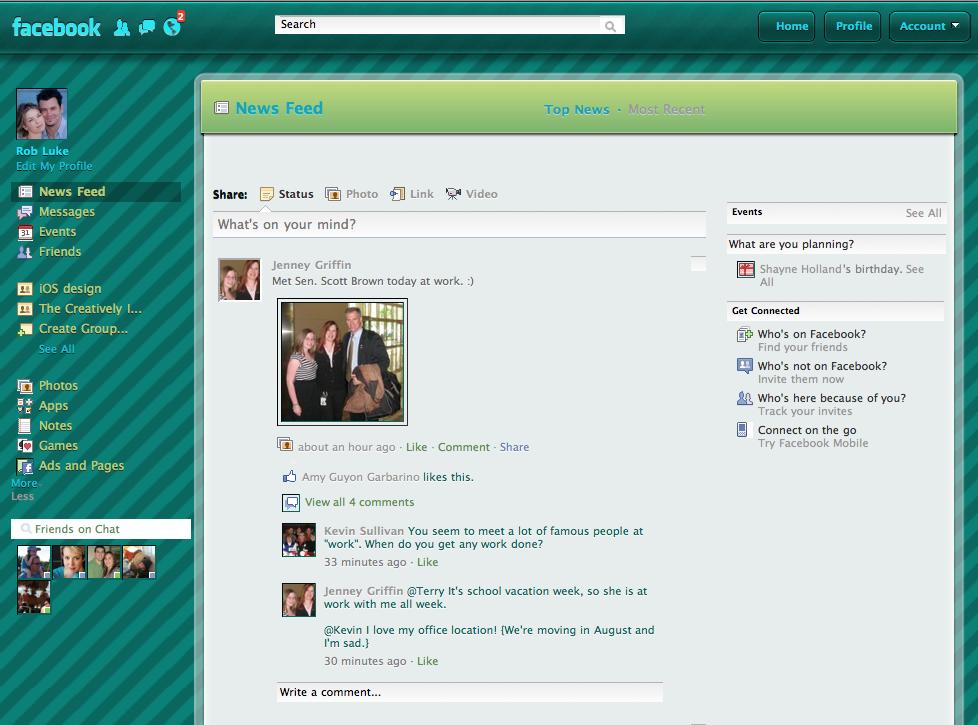Click The Creatively I... group icon
This screenshot has height=725, width=978.
click(25, 309)
